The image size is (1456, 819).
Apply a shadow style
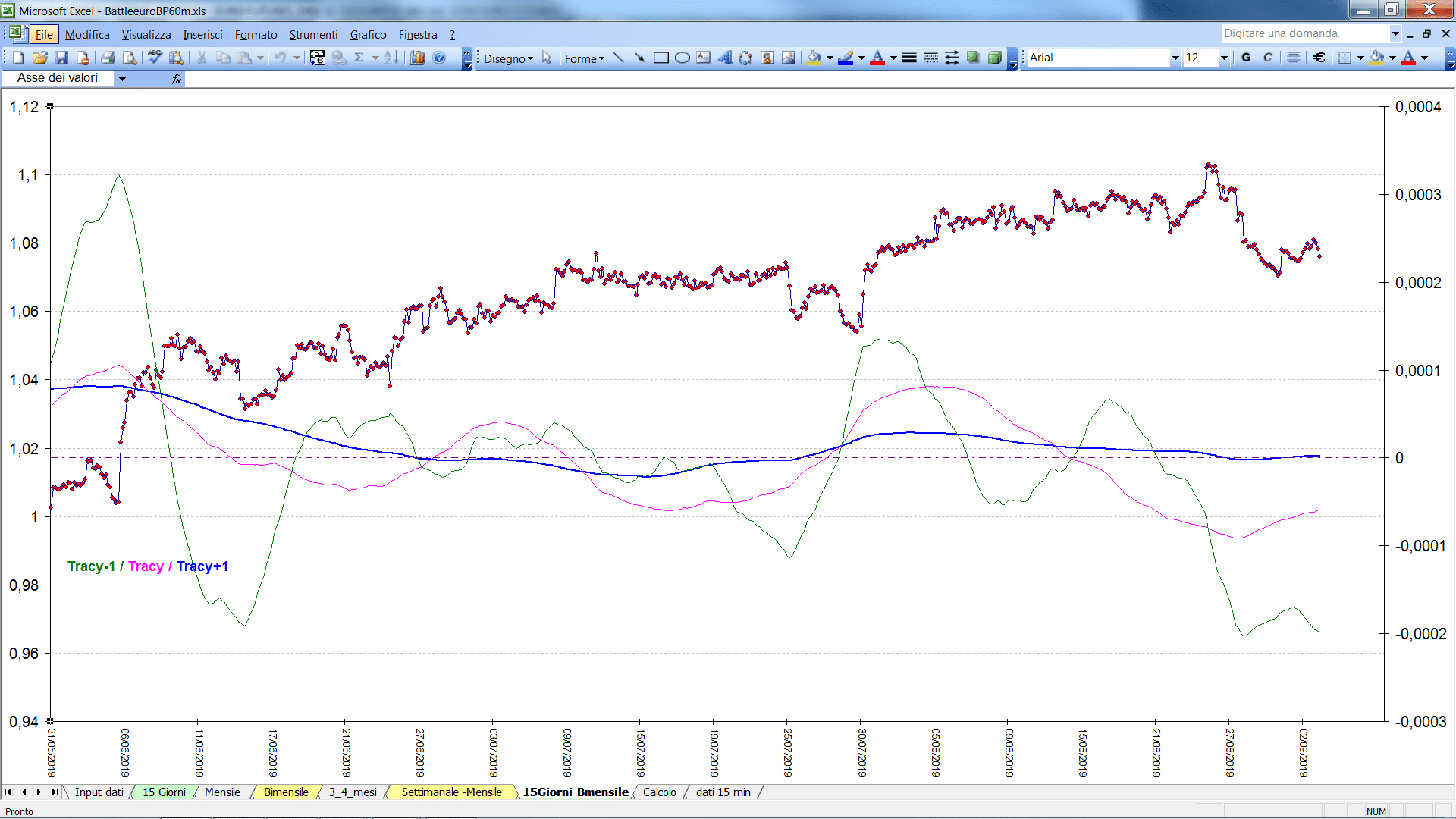973,58
